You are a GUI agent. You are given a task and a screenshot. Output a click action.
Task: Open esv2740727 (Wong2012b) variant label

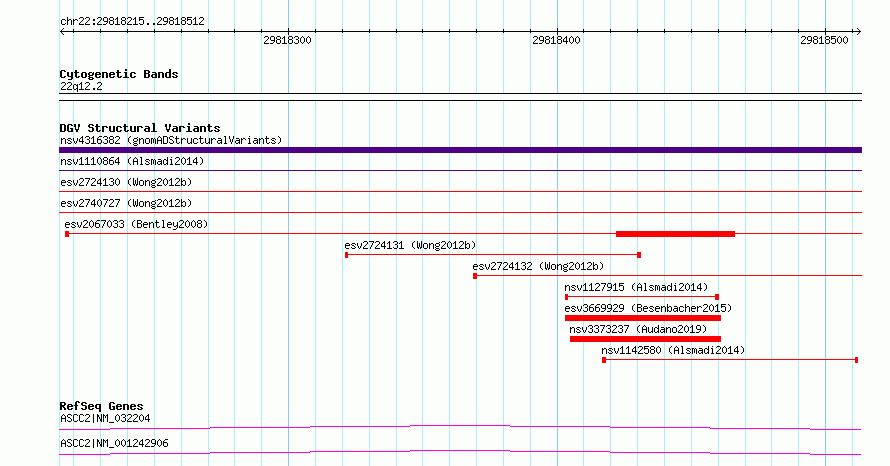tap(126, 203)
